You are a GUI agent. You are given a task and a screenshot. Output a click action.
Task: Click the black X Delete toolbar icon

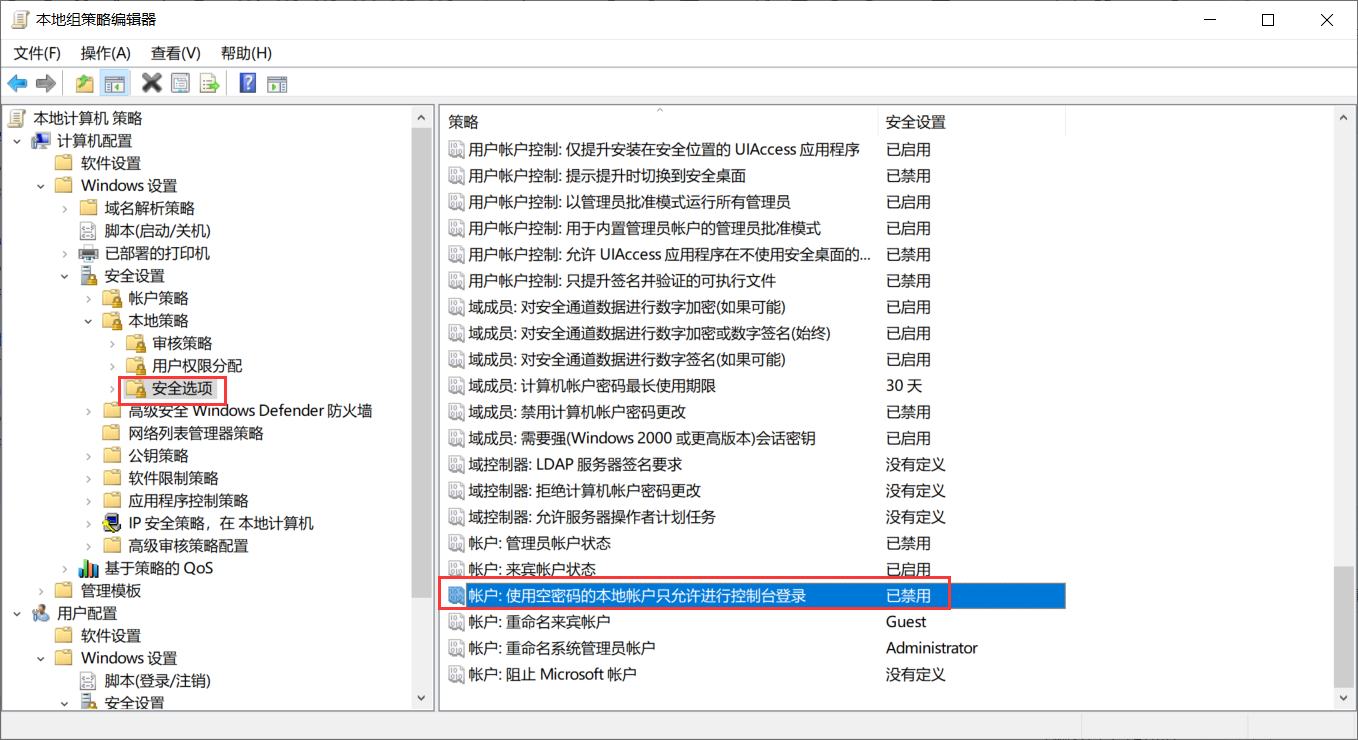[x=152, y=83]
